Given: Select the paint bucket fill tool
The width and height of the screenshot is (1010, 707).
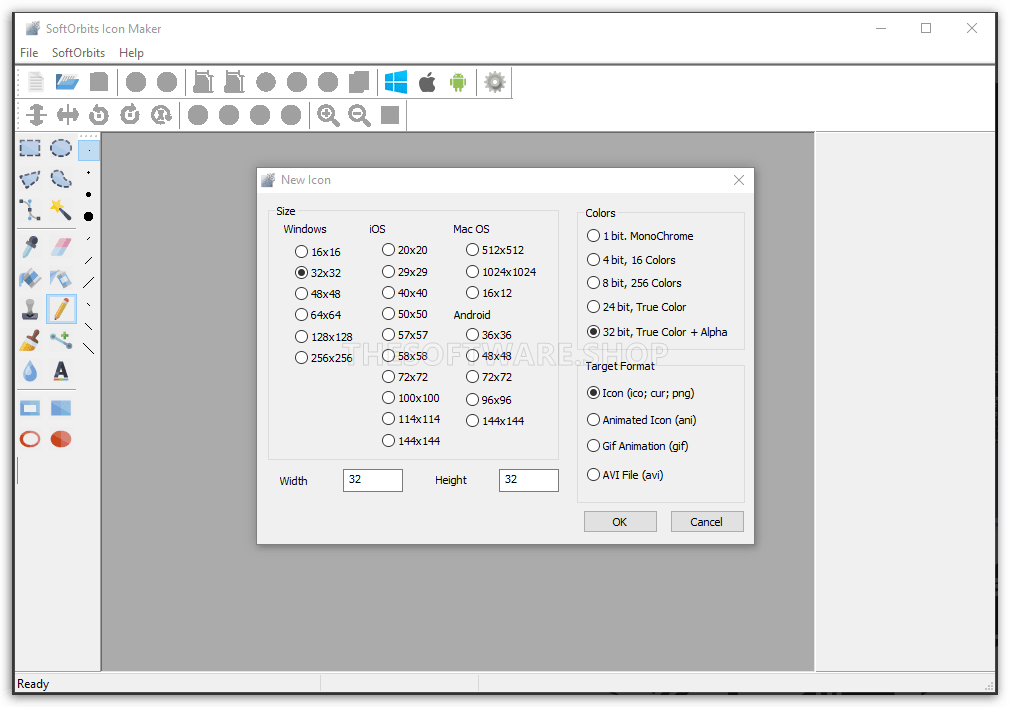Looking at the screenshot, I should coord(30,278).
